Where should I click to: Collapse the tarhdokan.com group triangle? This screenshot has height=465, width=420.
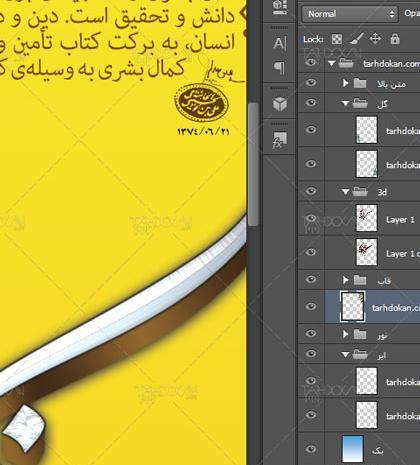click(331, 63)
